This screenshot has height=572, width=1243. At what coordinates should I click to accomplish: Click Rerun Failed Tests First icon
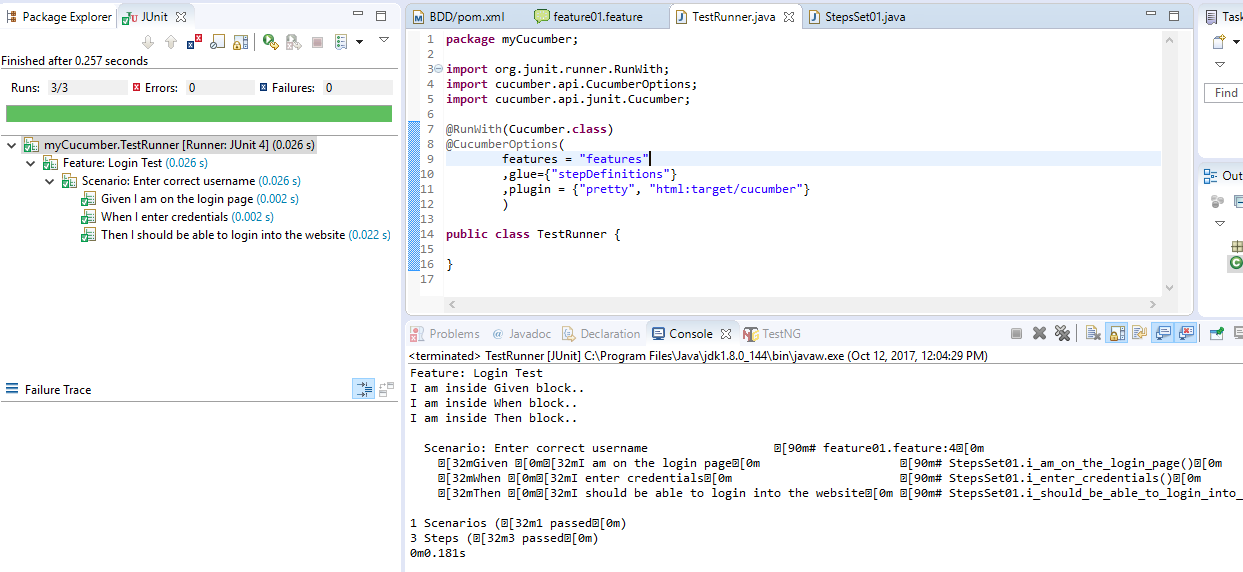pyautogui.click(x=294, y=42)
